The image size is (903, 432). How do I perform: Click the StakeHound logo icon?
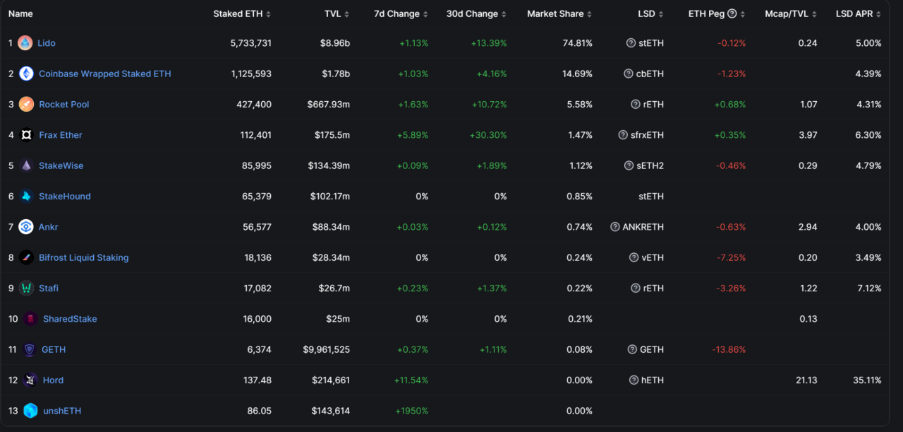click(x=26, y=196)
